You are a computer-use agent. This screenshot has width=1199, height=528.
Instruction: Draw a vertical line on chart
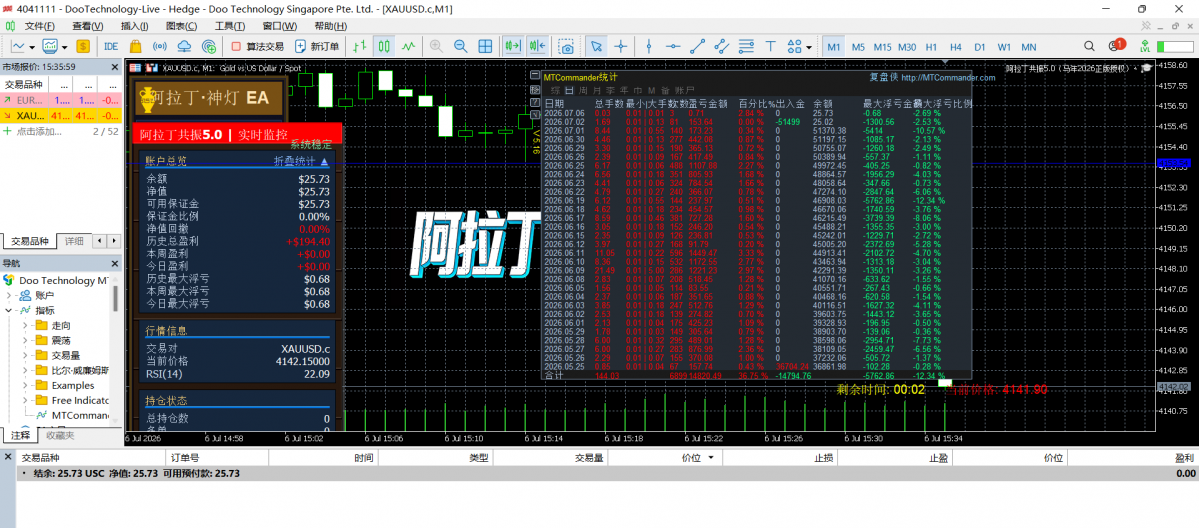(648, 46)
